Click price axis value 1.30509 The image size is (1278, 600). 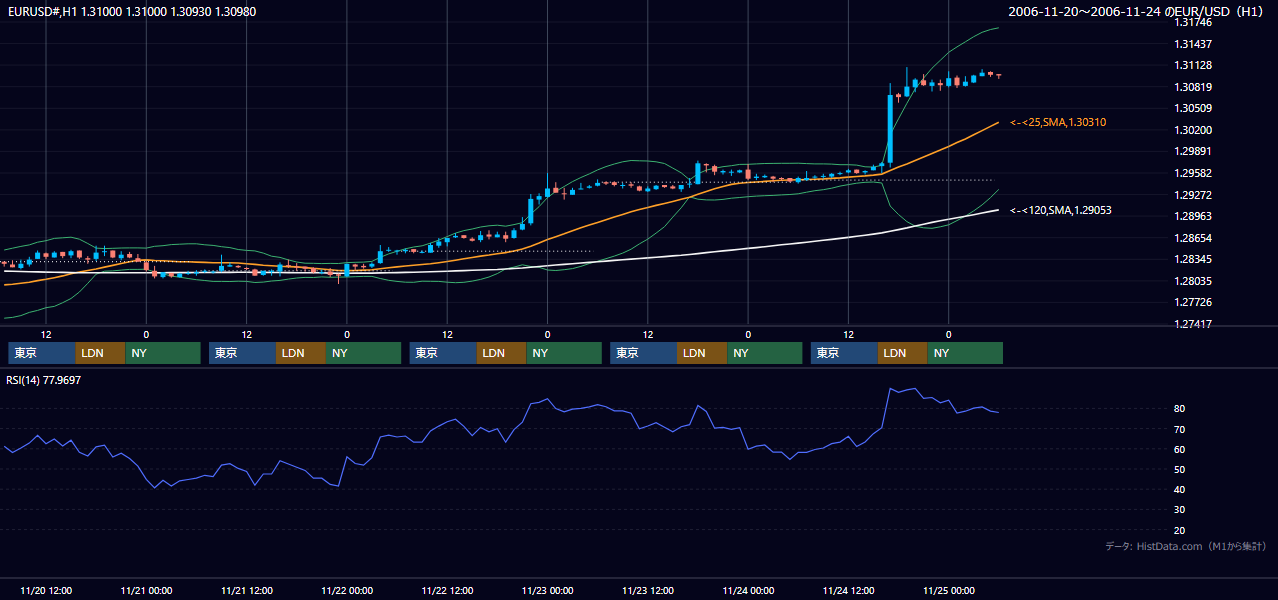click(x=1194, y=108)
